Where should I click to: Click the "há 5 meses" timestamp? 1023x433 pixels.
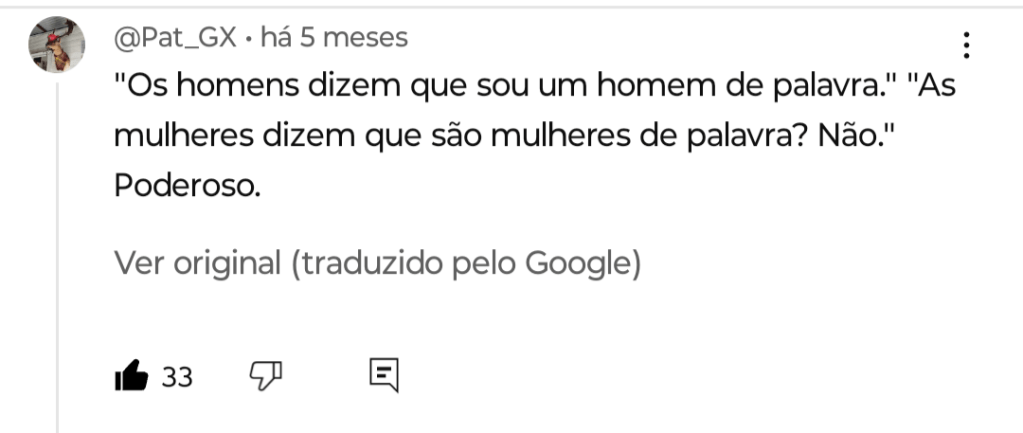pos(334,38)
